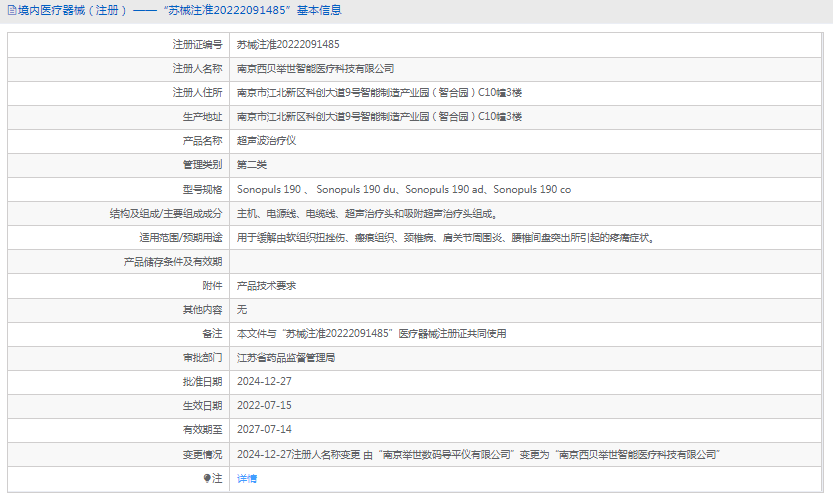Select the page title 境内医疗器械（注册）基本信息
This screenshot has height=500, width=833.
click(x=179, y=10)
